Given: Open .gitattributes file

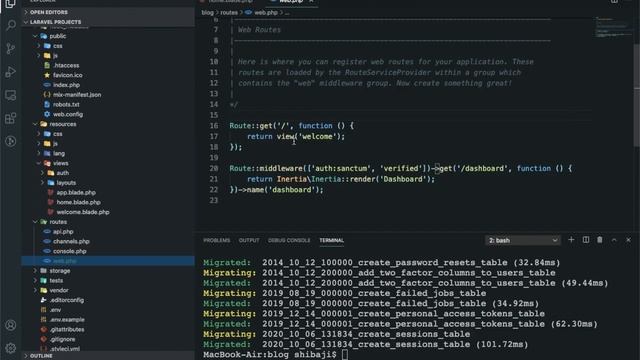Looking at the screenshot, I should [x=67, y=330].
